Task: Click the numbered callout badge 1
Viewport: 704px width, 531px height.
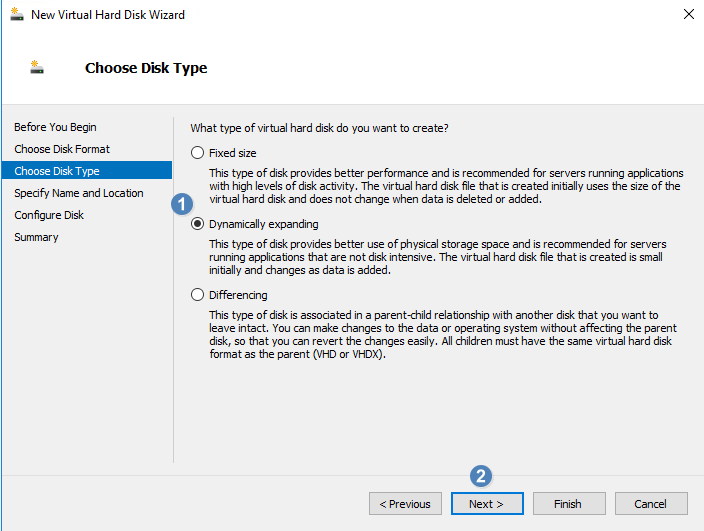Action: click(182, 205)
